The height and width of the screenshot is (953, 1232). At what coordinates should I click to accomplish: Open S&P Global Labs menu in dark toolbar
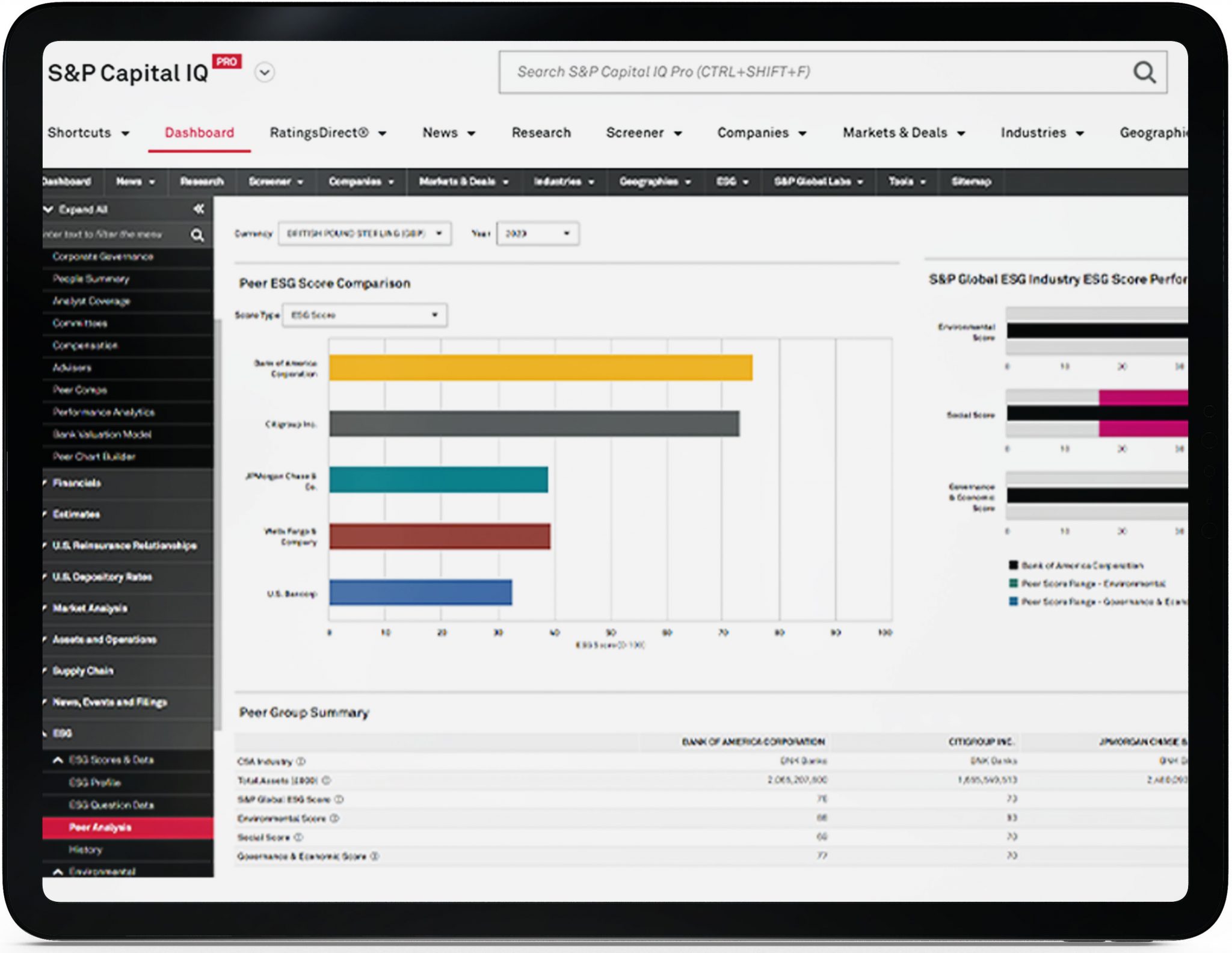pos(818,182)
